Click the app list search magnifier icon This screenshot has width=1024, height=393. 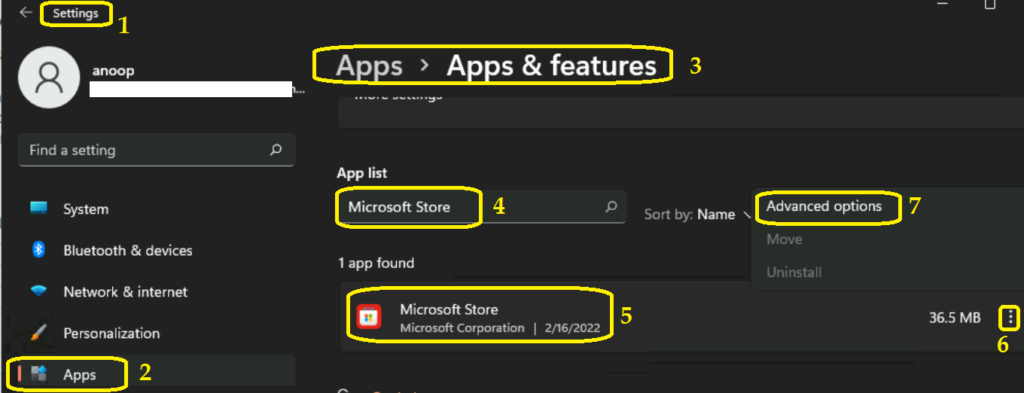(x=611, y=207)
